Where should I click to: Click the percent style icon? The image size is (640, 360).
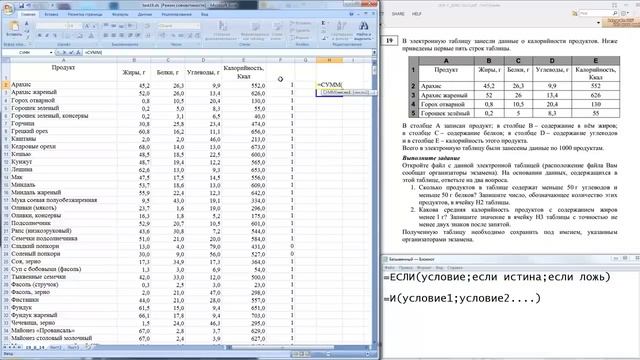(x=173, y=35)
